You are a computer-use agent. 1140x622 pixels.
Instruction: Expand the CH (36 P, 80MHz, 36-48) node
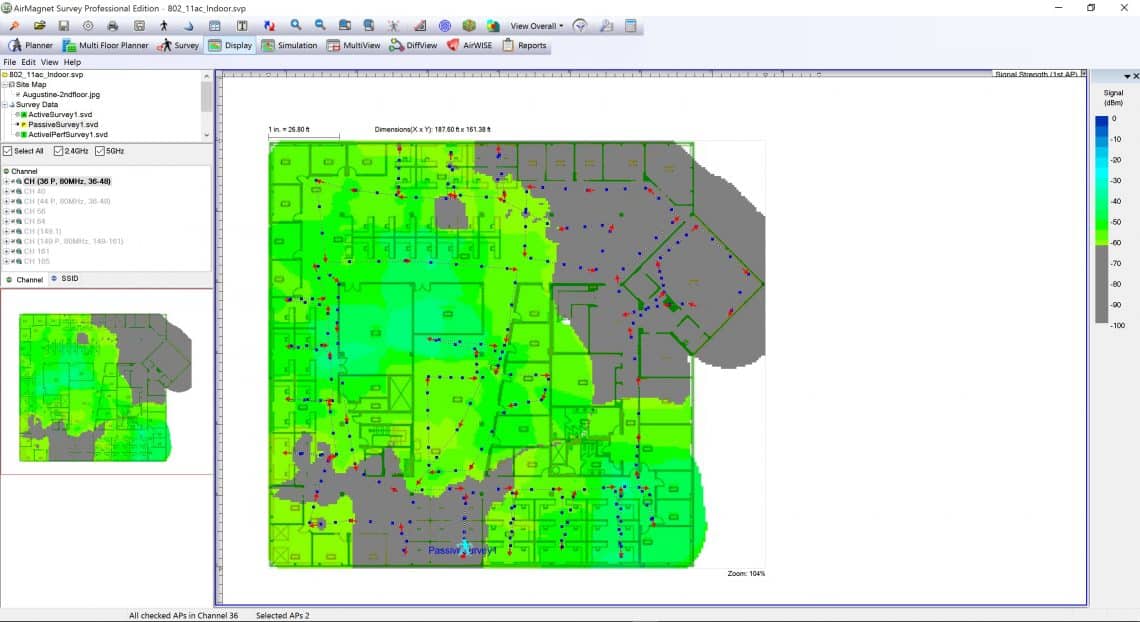pyautogui.click(x=6, y=182)
